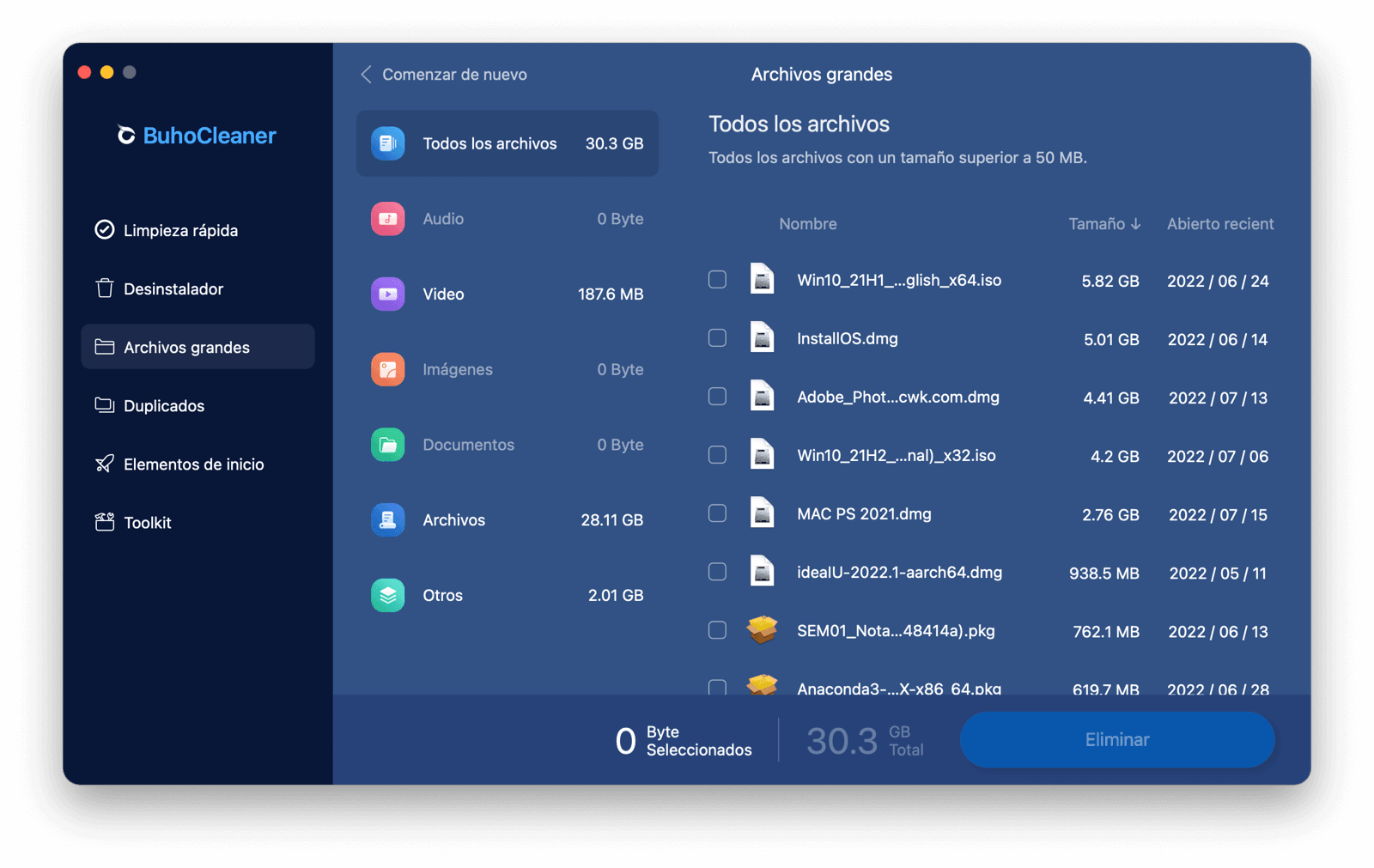1374x868 pixels.
Task: Click the Limpieza rápida checkmark icon
Action: [x=104, y=230]
